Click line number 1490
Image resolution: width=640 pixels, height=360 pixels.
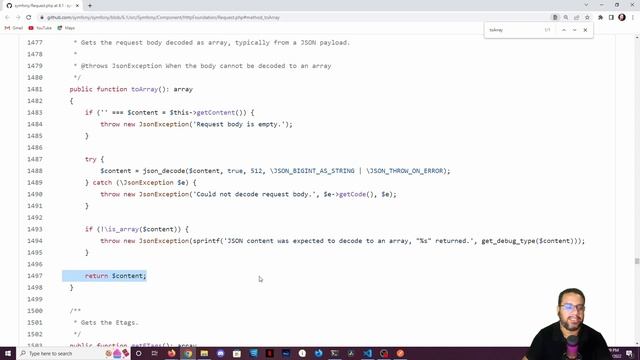tap(35, 194)
